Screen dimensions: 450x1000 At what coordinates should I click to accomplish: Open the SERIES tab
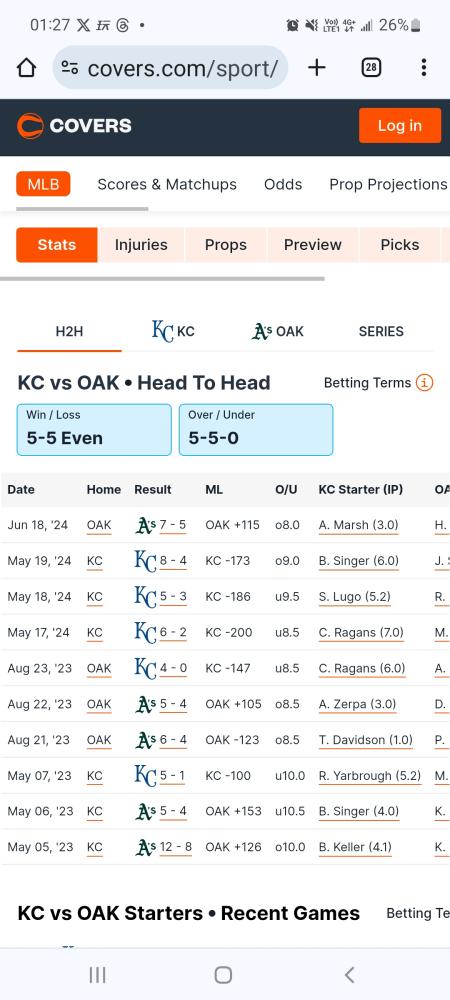click(x=381, y=332)
